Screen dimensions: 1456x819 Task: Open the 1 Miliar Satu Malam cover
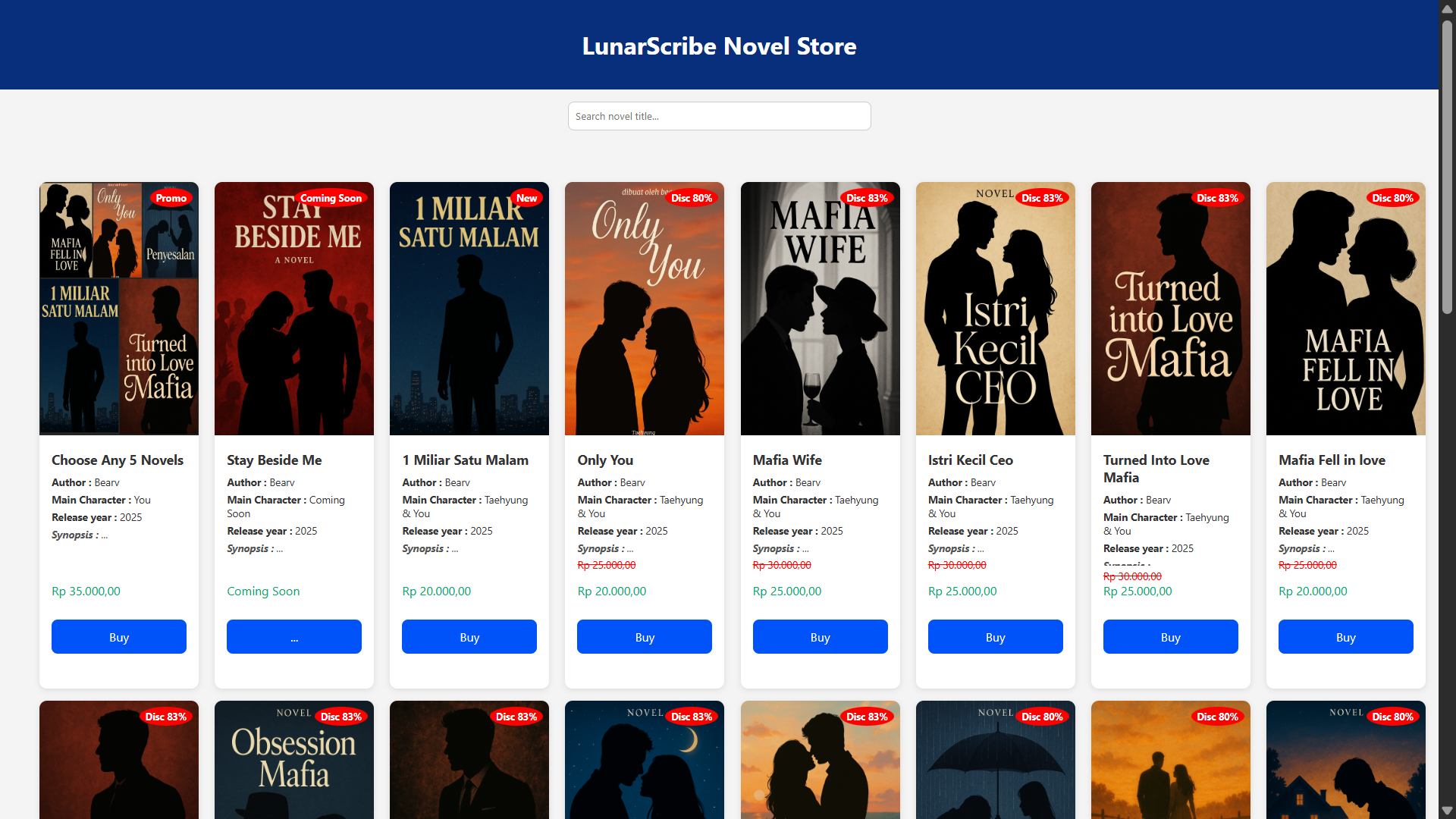click(469, 309)
